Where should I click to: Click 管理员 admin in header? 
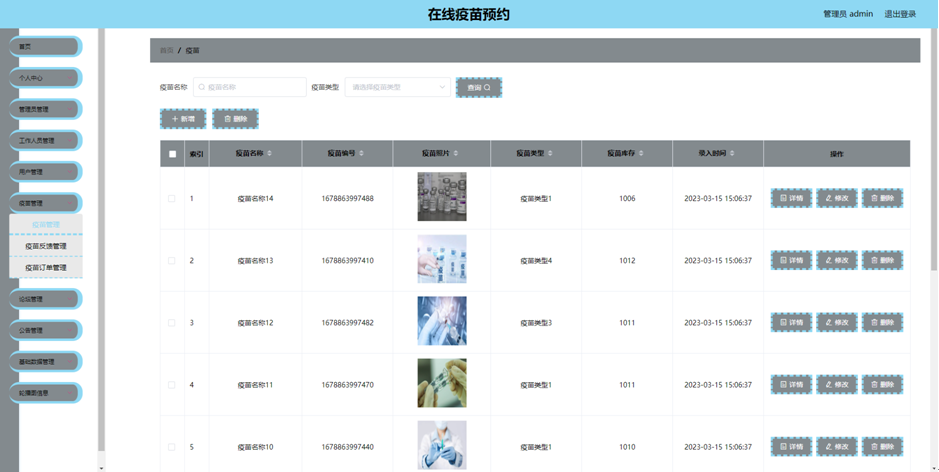click(848, 14)
